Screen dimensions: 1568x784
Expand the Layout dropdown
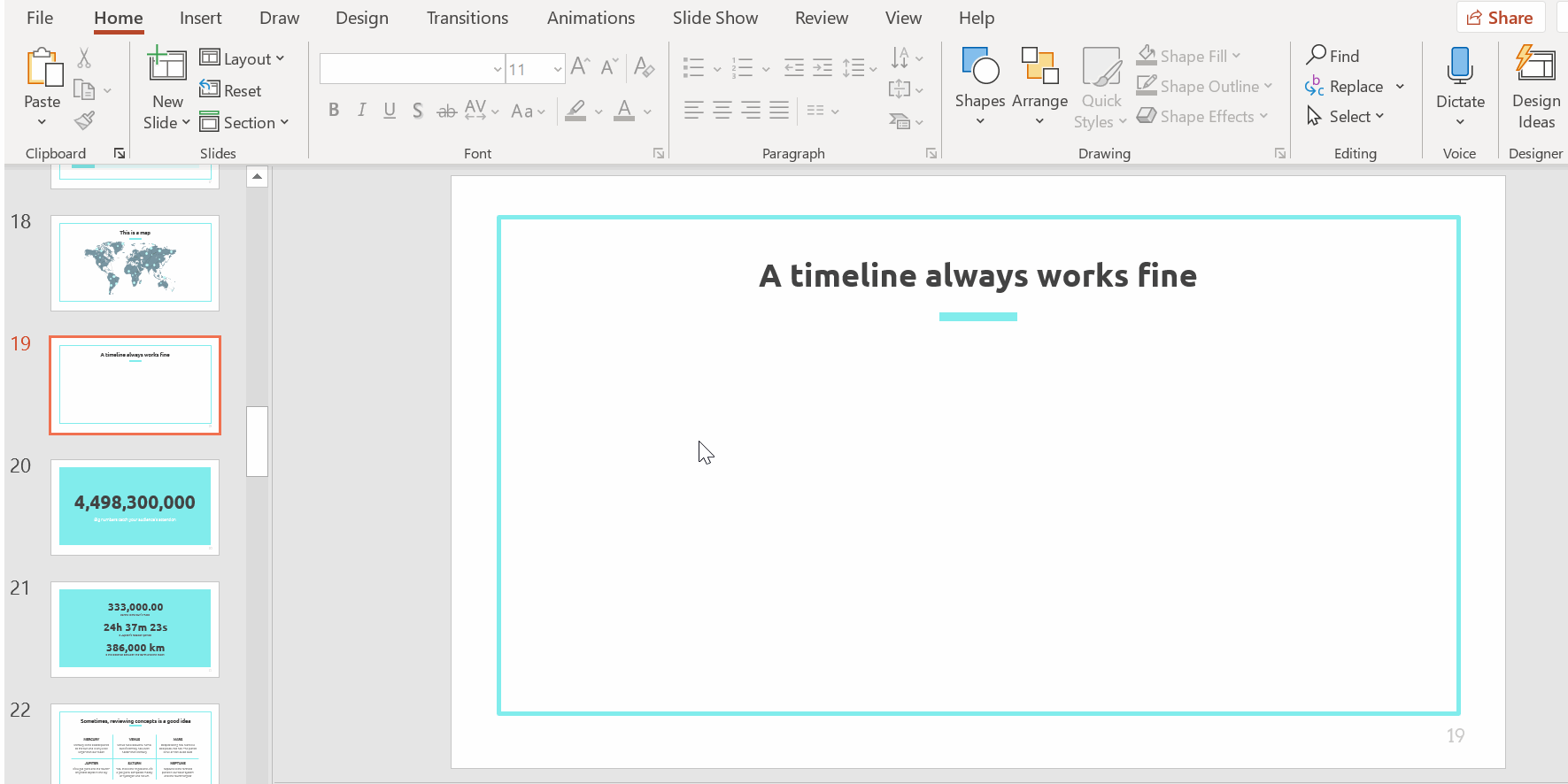pyautogui.click(x=243, y=58)
